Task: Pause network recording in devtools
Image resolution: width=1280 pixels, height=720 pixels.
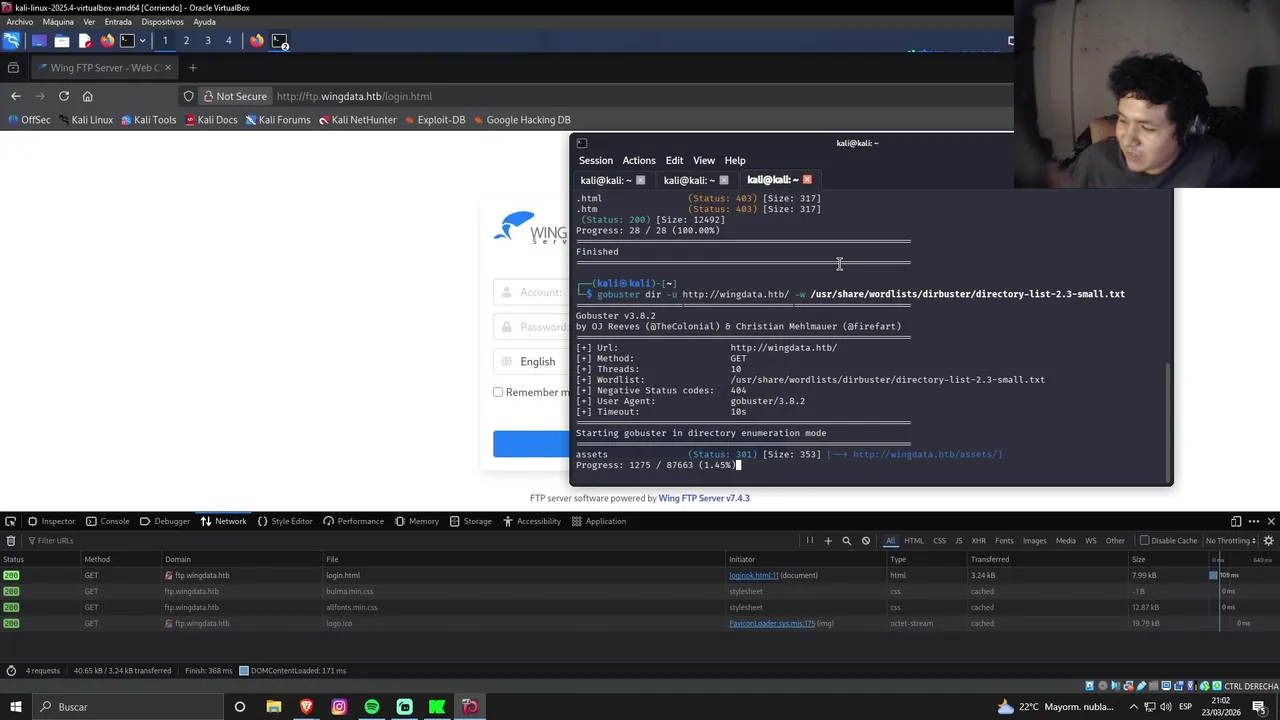Action: [x=810, y=541]
